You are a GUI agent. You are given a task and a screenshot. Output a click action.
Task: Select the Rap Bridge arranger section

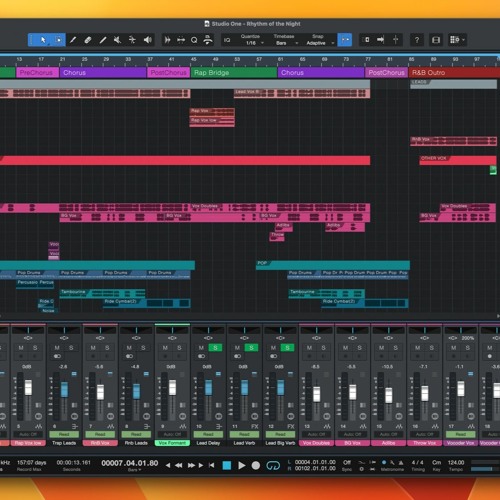[234, 72]
